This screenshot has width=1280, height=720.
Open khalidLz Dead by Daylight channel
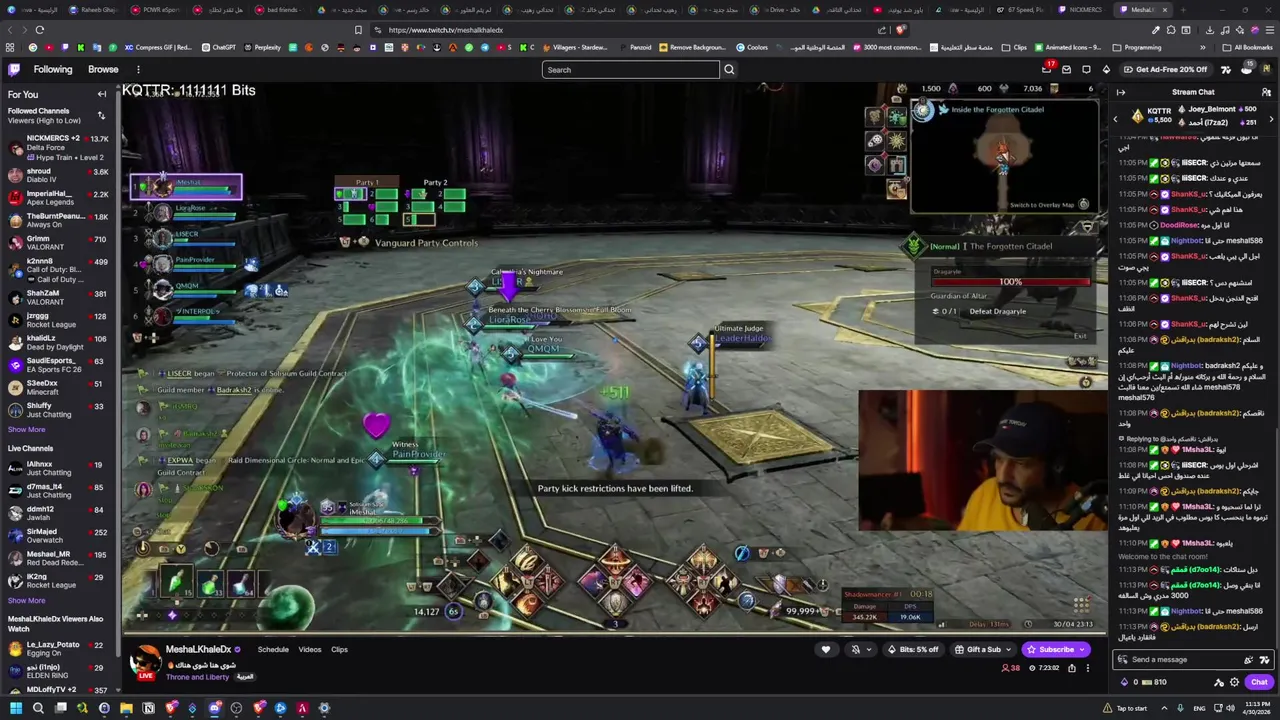tap(58, 342)
